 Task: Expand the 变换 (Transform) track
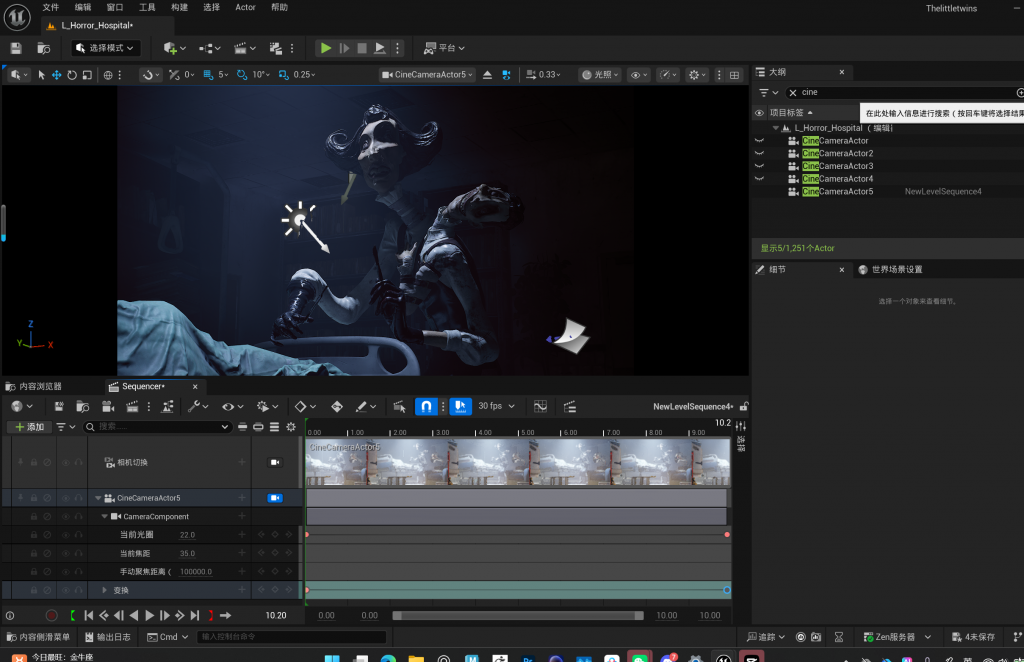(104, 590)
